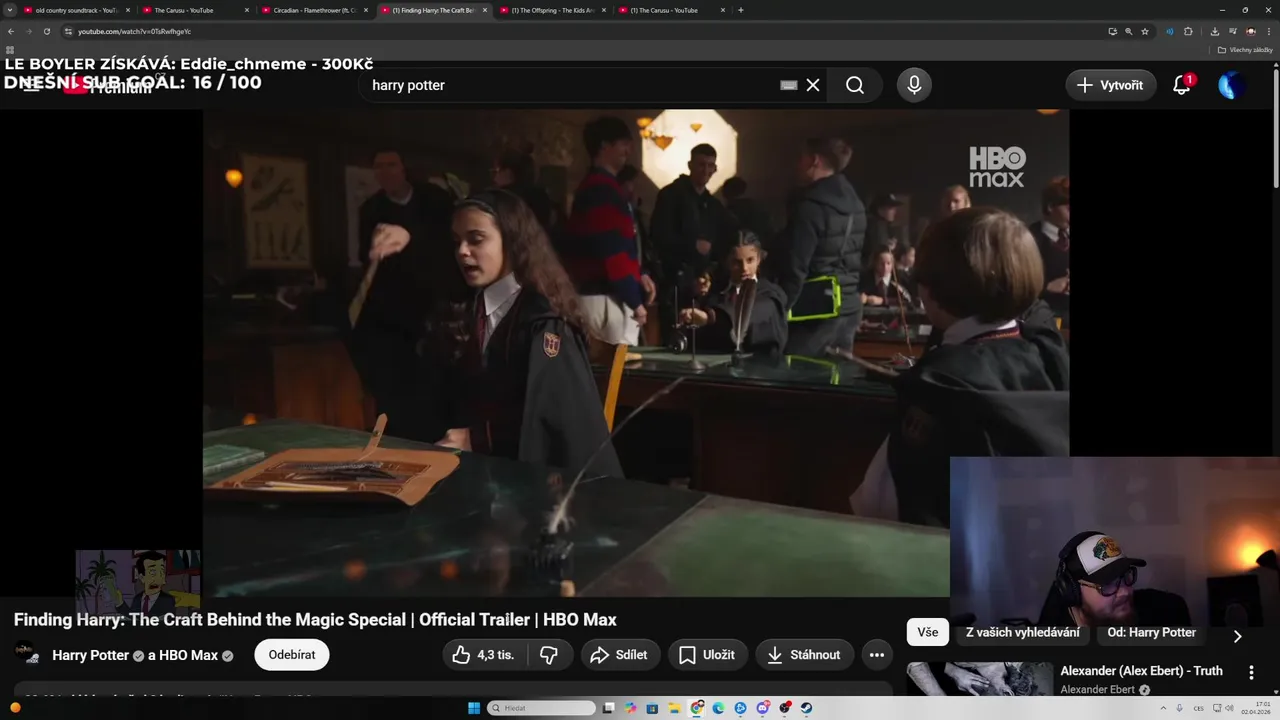Open the Chrome three-dot menu
Screen dimensions: 1280x720
pos(1269,31)
